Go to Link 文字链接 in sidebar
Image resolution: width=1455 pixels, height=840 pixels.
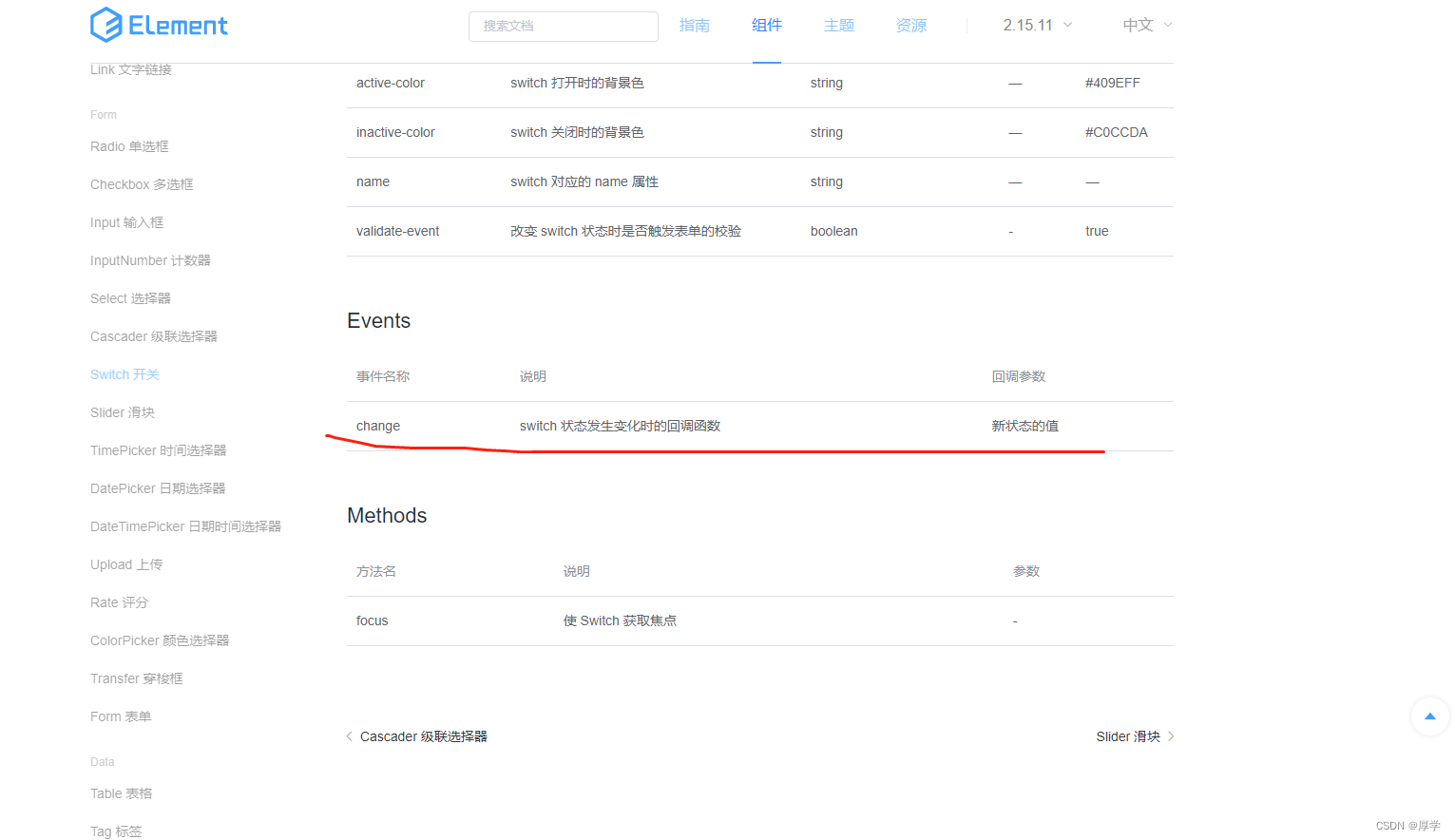point(131,69)
